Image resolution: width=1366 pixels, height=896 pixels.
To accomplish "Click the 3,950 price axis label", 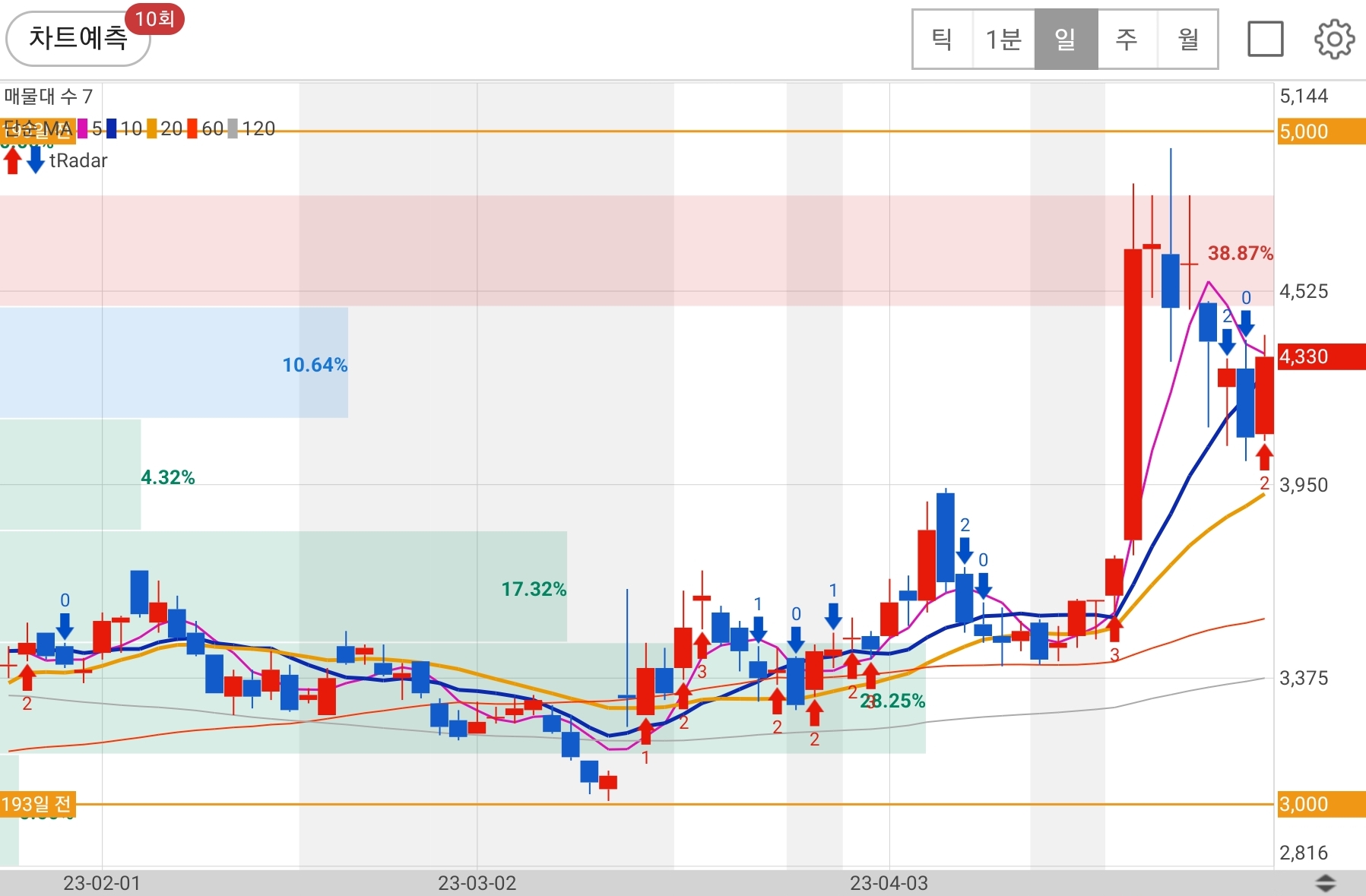I will point(1304,485).
